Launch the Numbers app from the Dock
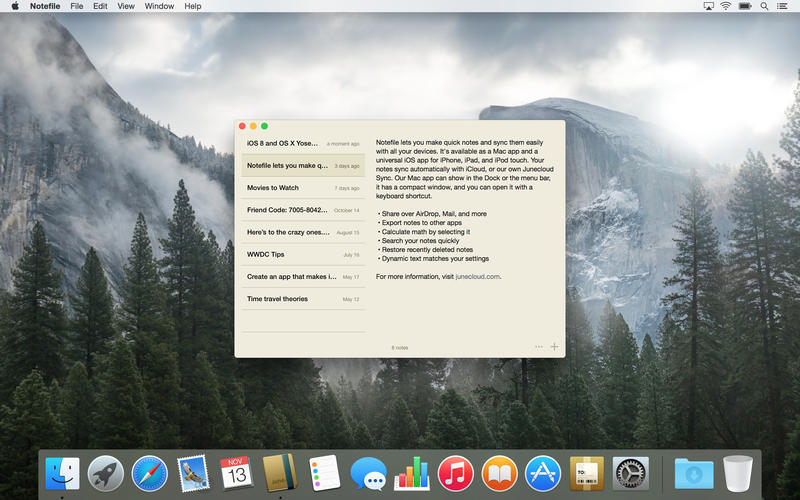The width and height of the screenshot is (800, 500). (x=412, y=472)
